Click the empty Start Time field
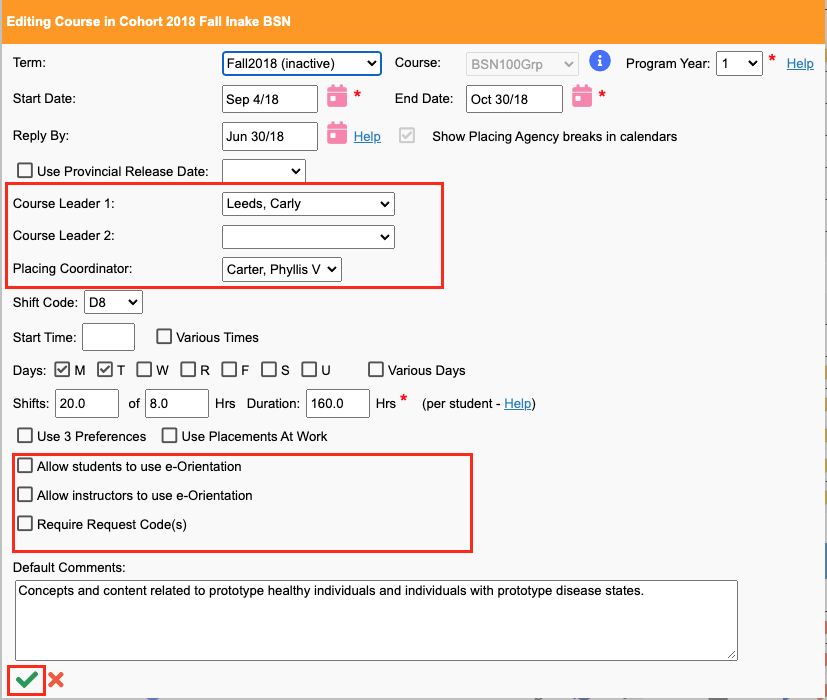The image size is (827, 700). (109, 337)
